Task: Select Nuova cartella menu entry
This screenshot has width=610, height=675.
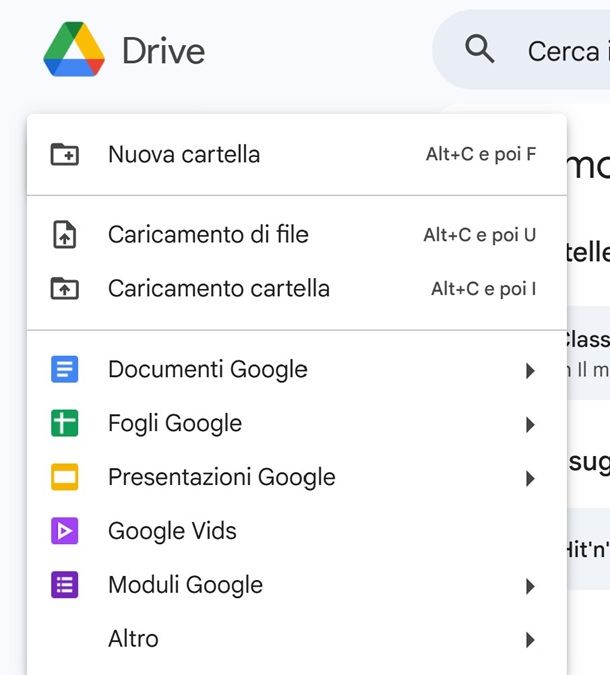Action: click(184, 155)
